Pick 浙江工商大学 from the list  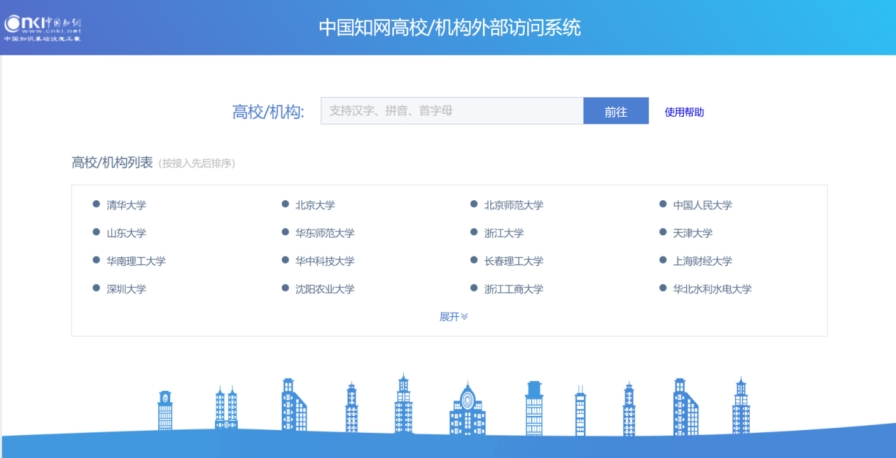point(514,289)
